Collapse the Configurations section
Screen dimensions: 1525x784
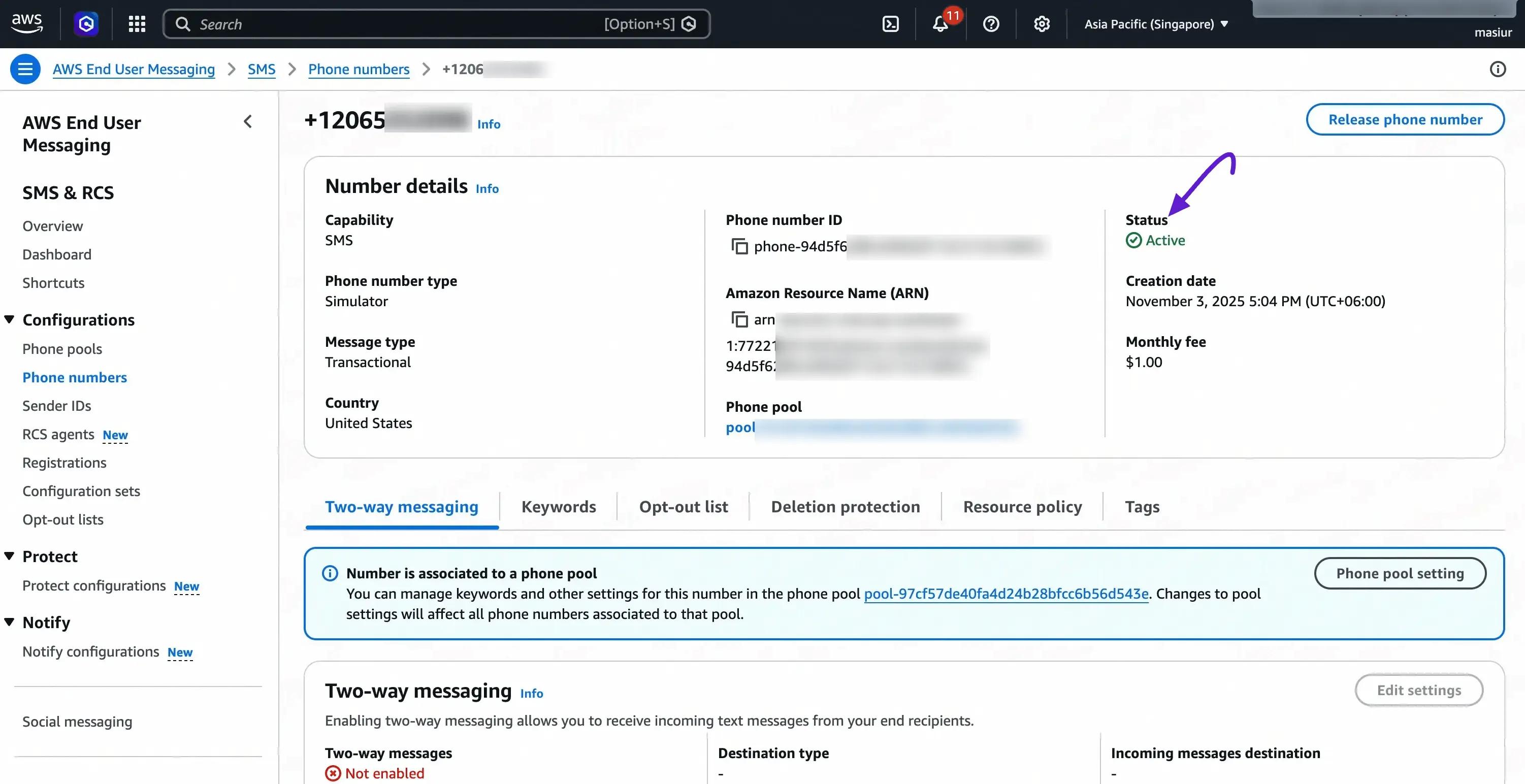(10, 319)
